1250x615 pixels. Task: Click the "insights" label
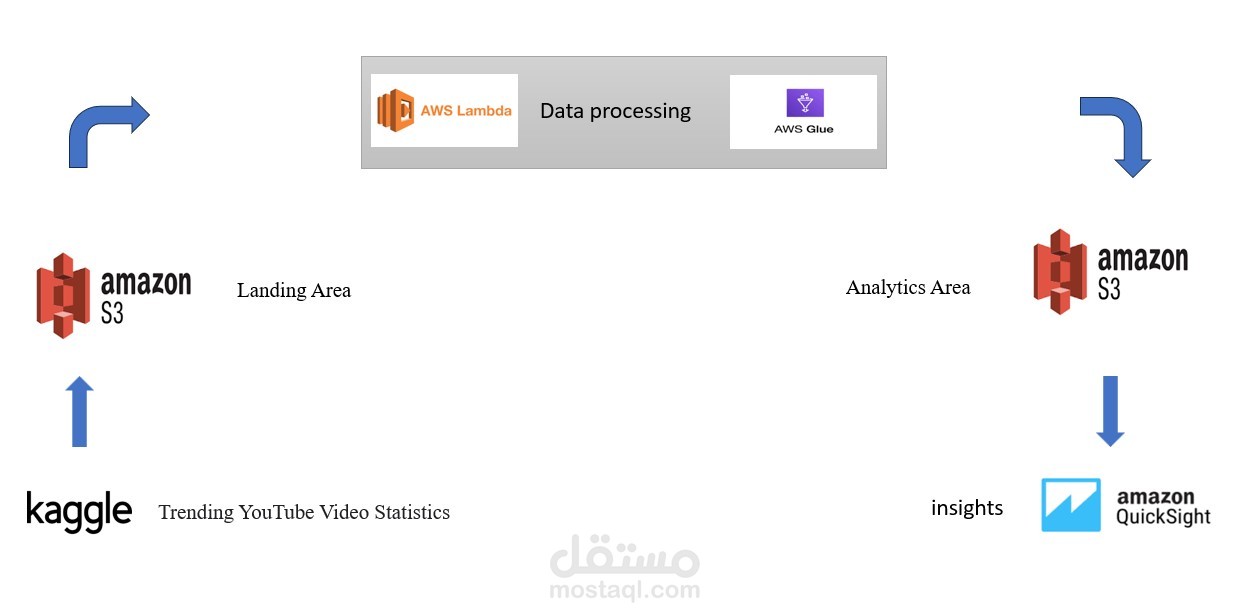click(x=967, y=508)
